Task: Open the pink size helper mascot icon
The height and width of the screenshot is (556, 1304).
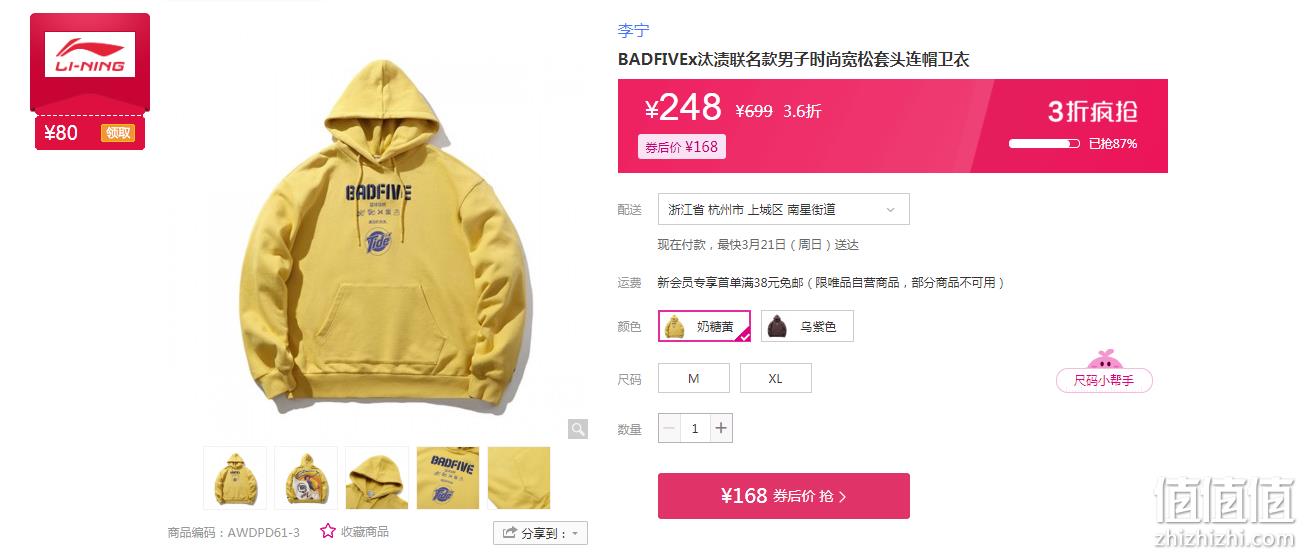Action: 1104,360
